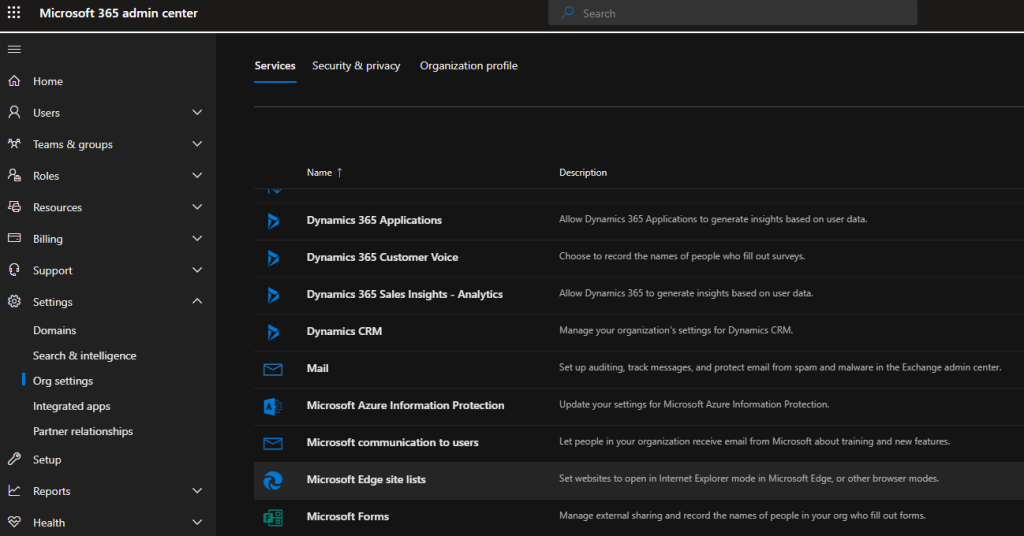Click the Setup wrench icon

14,459
